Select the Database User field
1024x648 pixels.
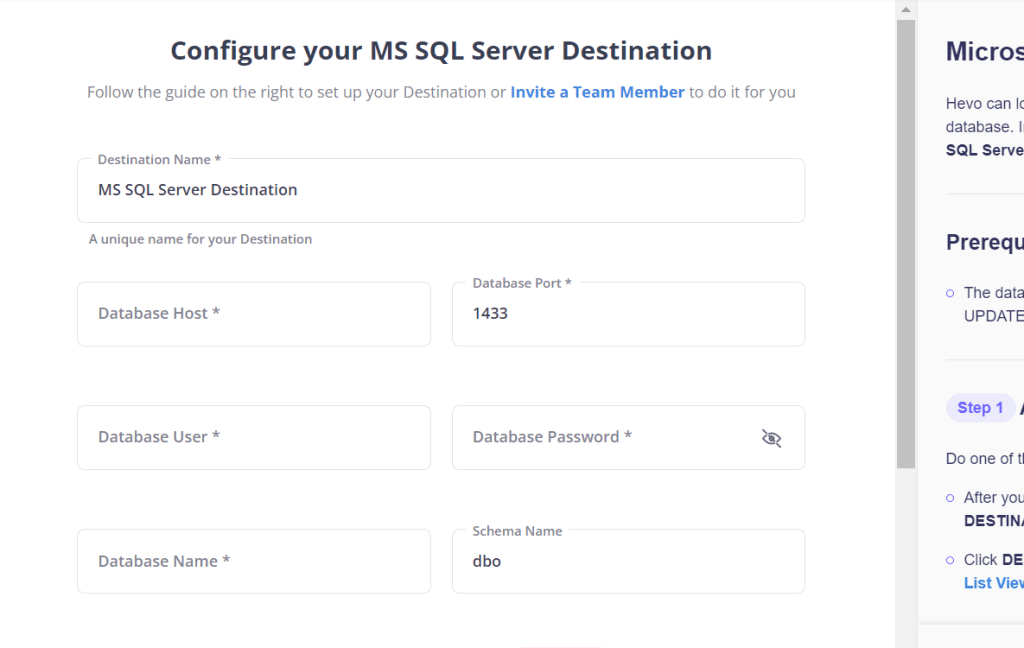[254, 437]
